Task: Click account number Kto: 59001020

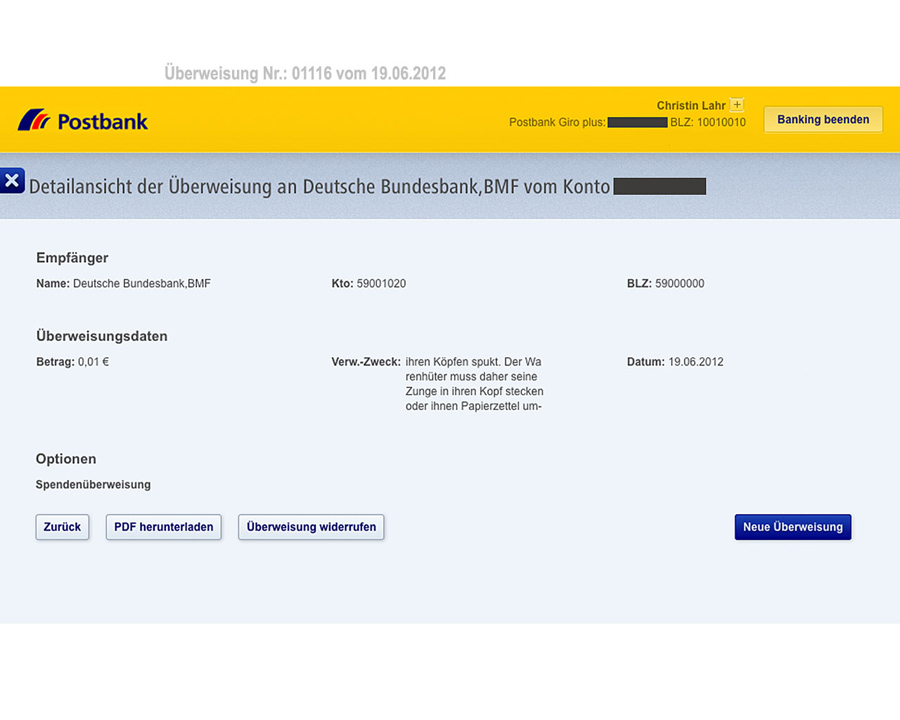Action: coord(368,284)
